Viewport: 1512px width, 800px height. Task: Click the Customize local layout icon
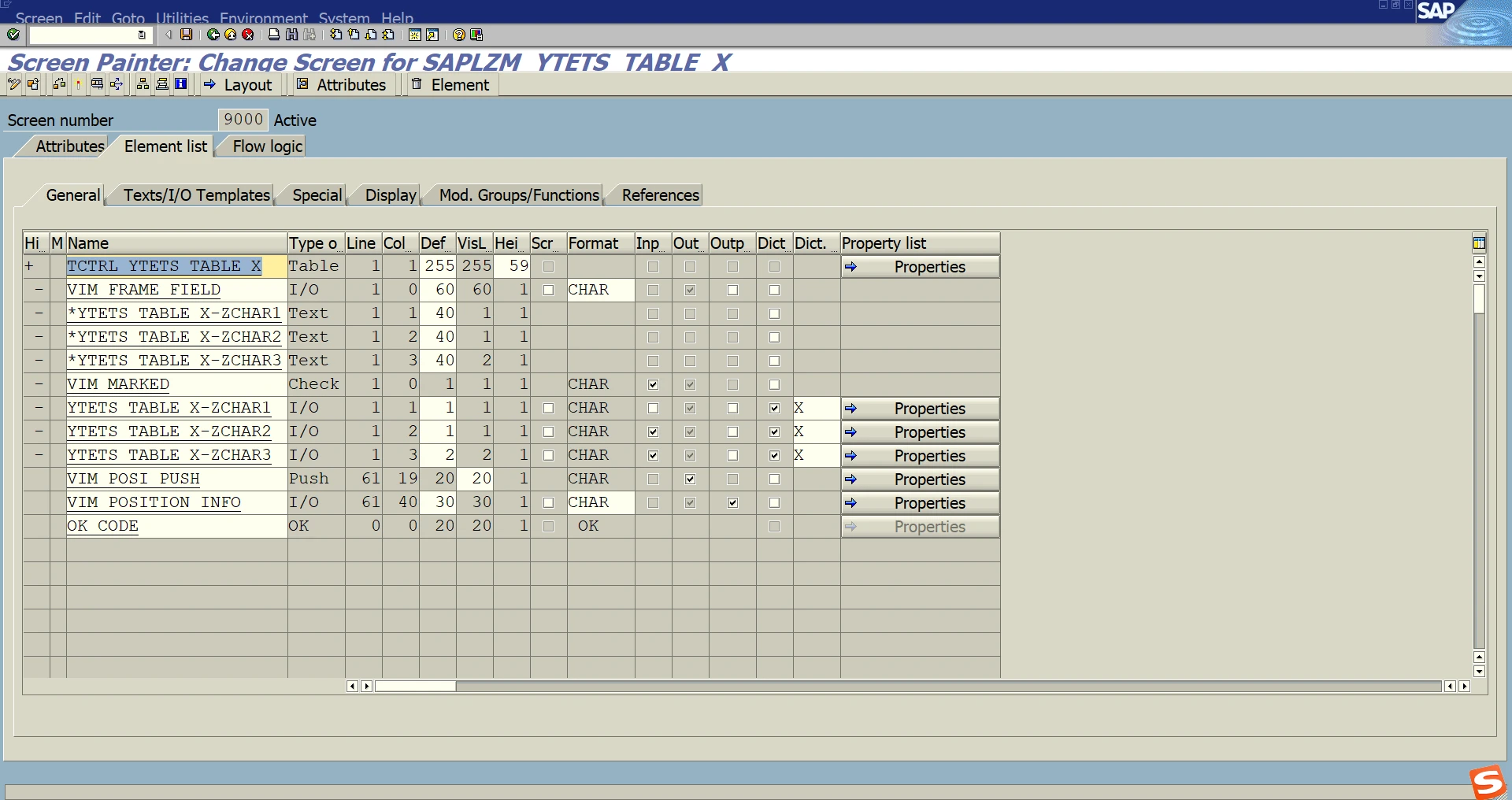pos(476,35)
